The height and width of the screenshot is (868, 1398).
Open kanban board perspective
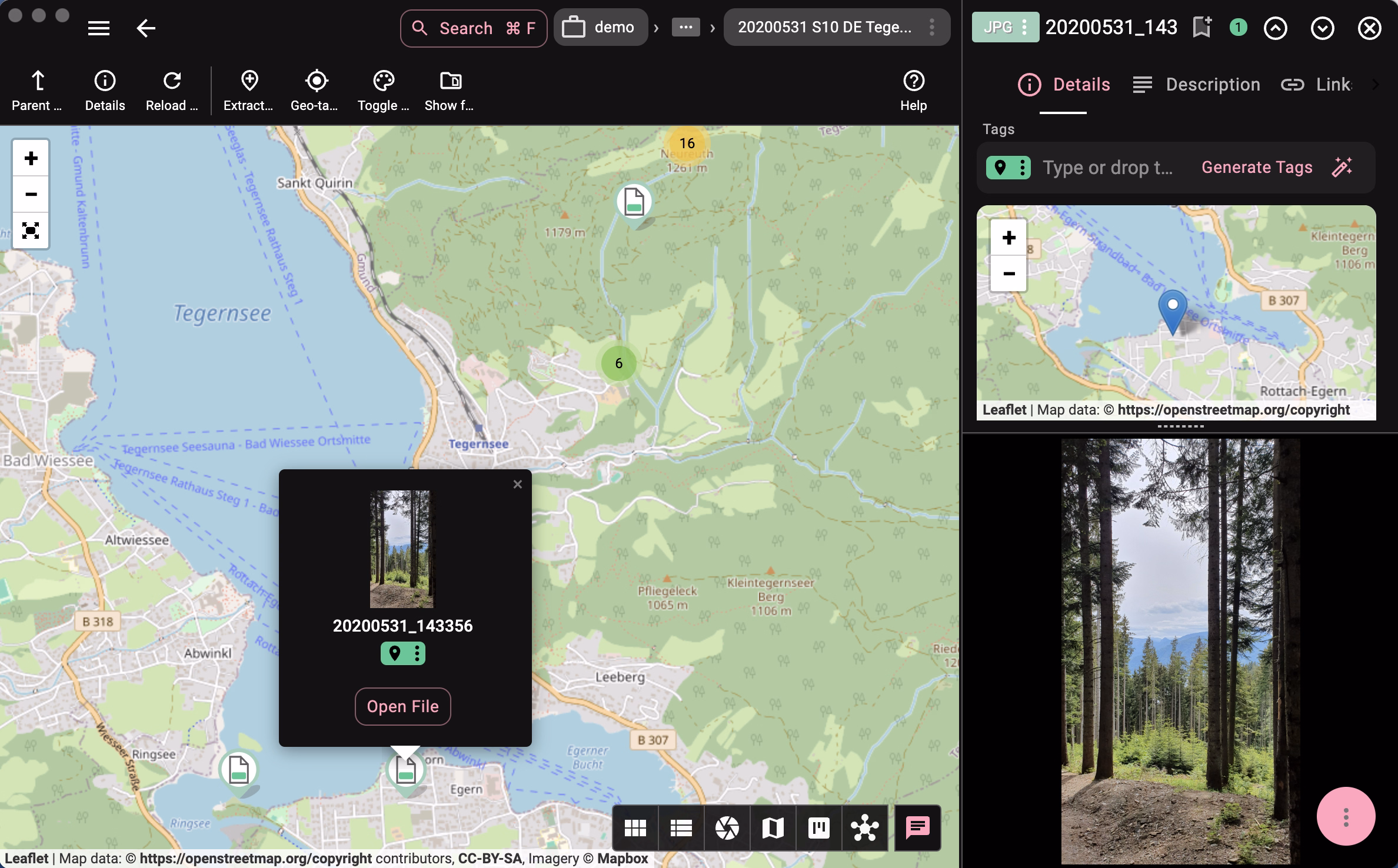pyautogui.click(x=818, y=828)
